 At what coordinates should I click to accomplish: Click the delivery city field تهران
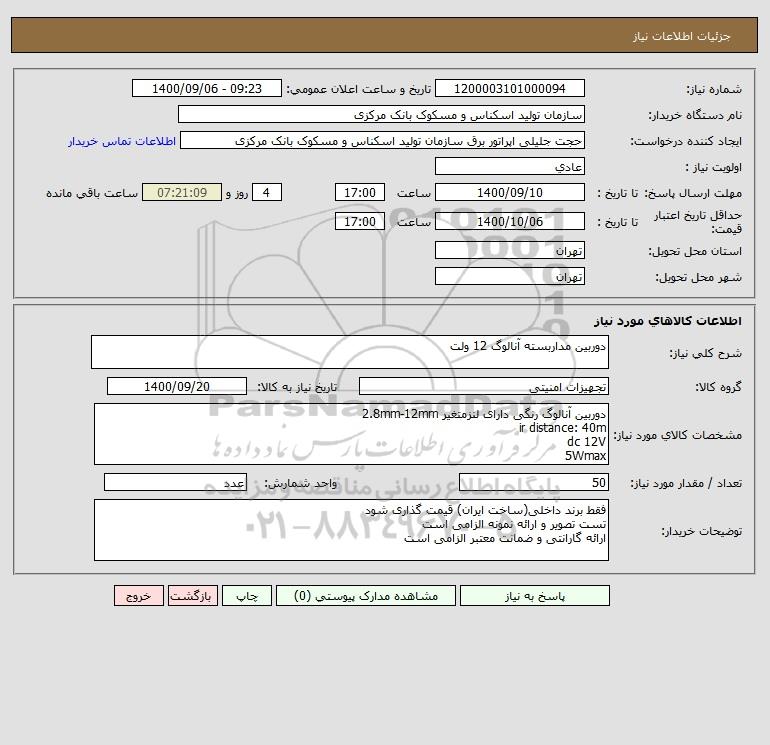coord(510,276)
